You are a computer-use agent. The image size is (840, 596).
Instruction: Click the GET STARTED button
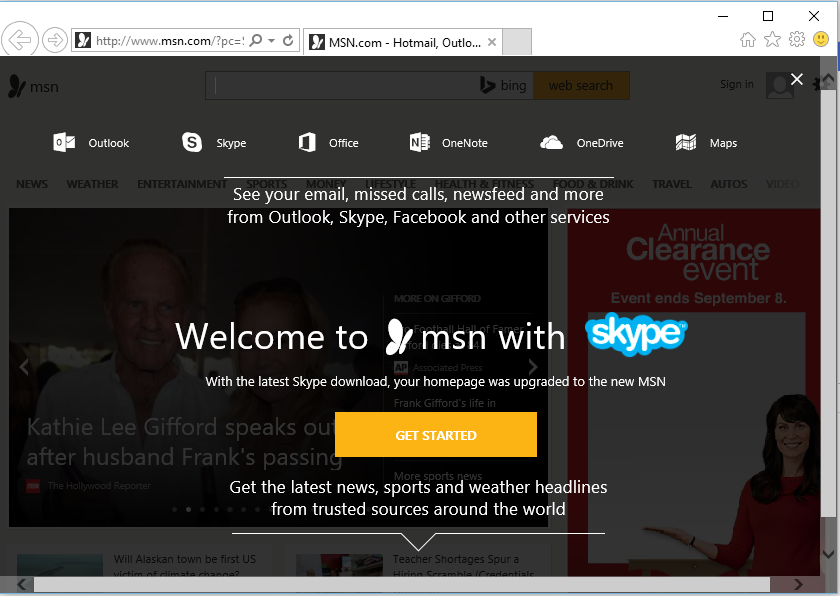pos(436,435)
